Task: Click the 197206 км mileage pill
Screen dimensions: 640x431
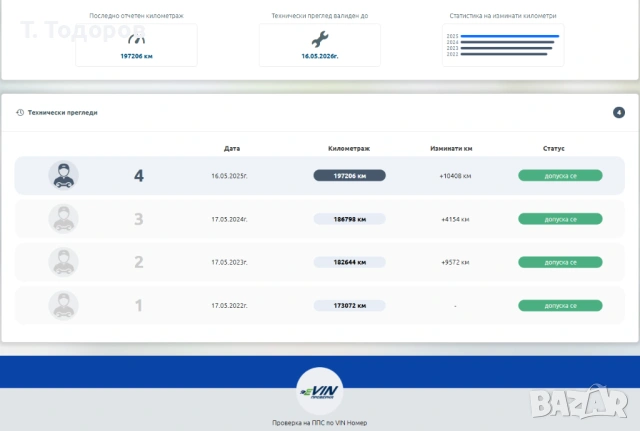Action: click(349, 175)
